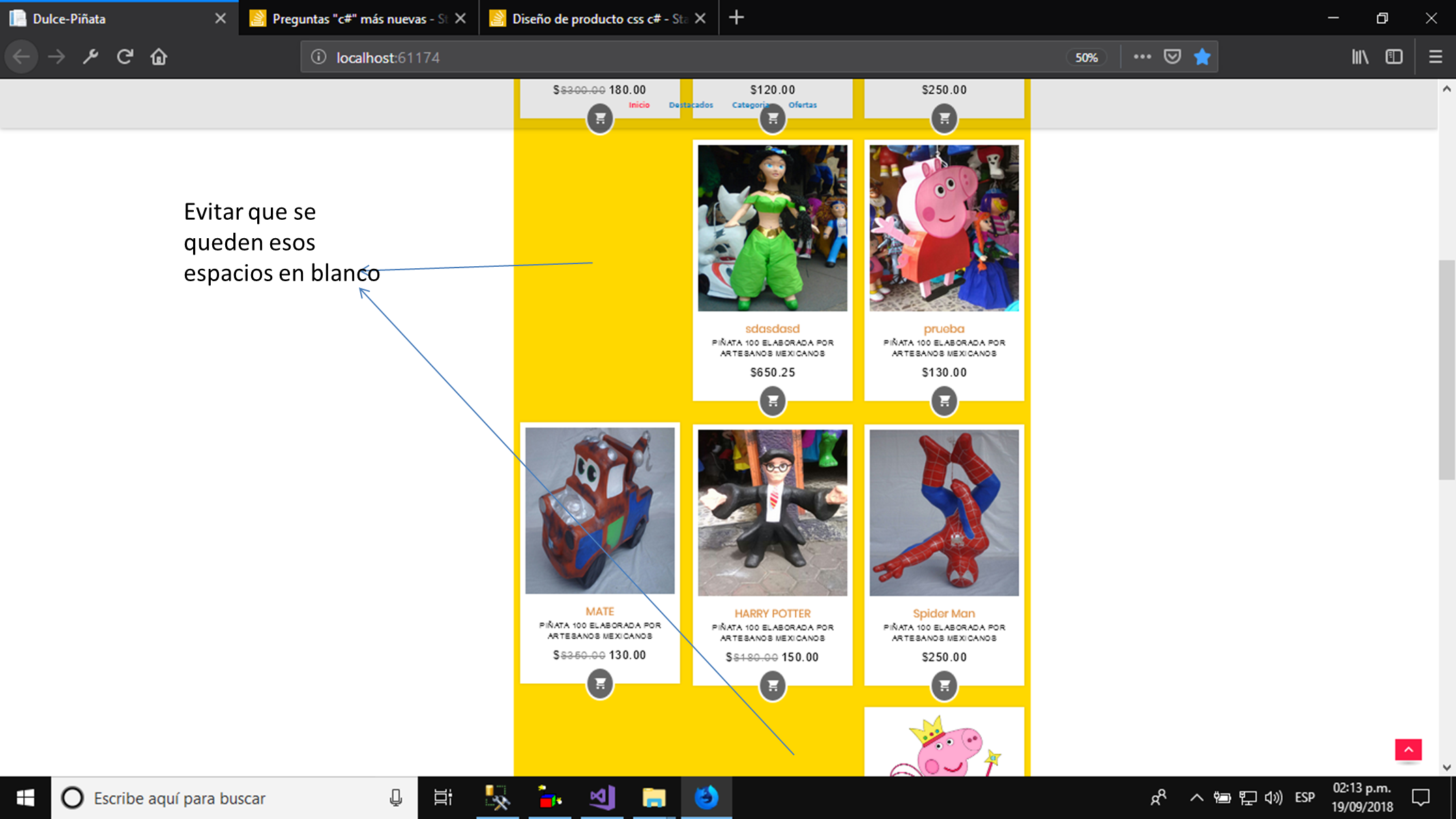This screenshot has width=1456, height=819.
Task: Save page to Pocket
Action: [1172, 57]
